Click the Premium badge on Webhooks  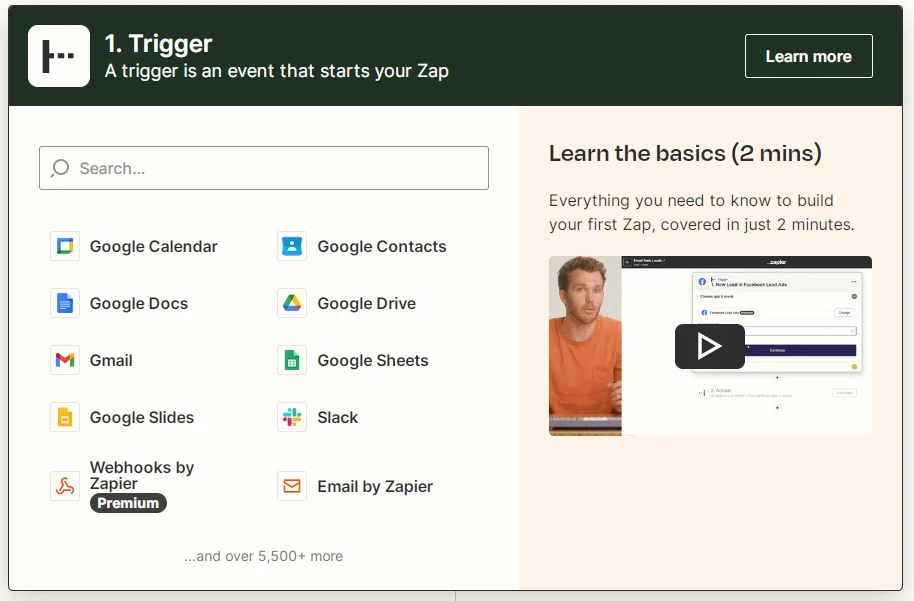[x=128, y=503]
